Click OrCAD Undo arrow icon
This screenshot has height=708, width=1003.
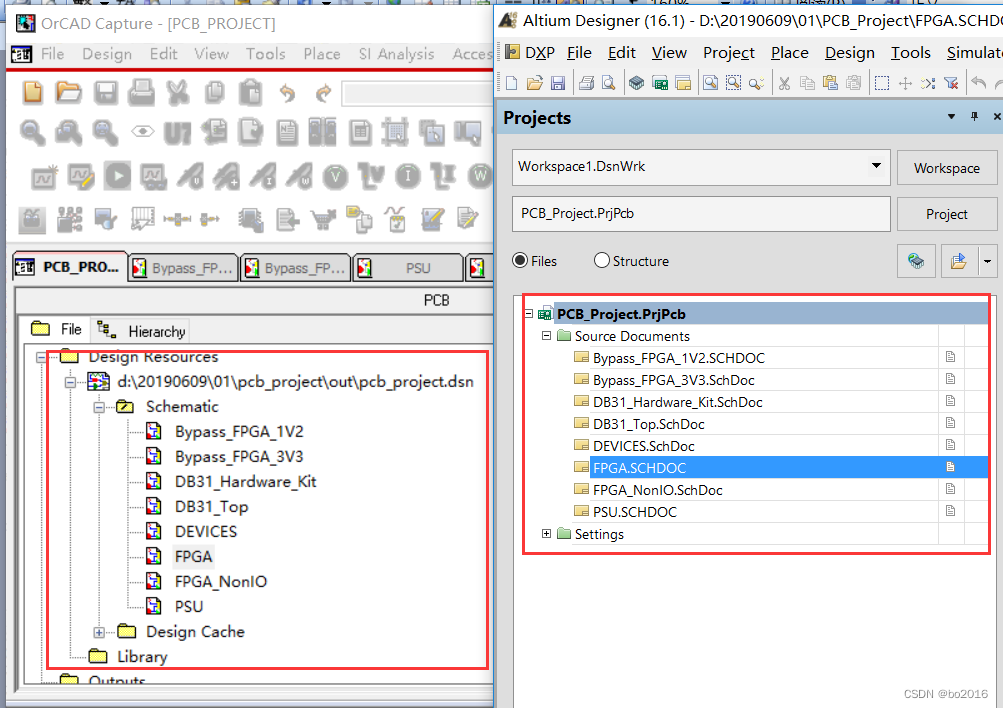click(x=287, y=93)
